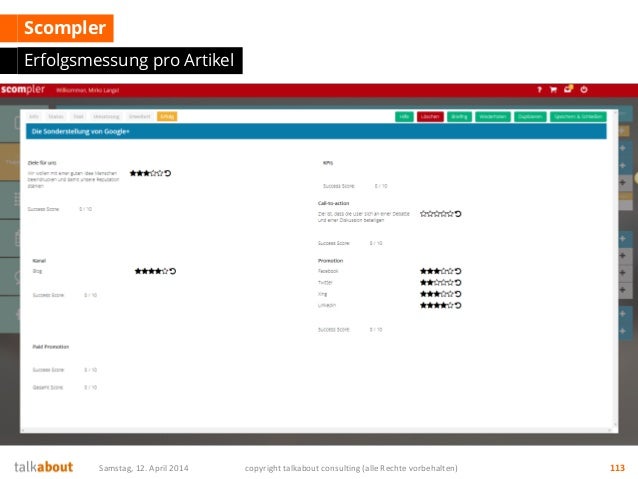Click the scompler logo
The image size is (638, 479).
point(23,90)
